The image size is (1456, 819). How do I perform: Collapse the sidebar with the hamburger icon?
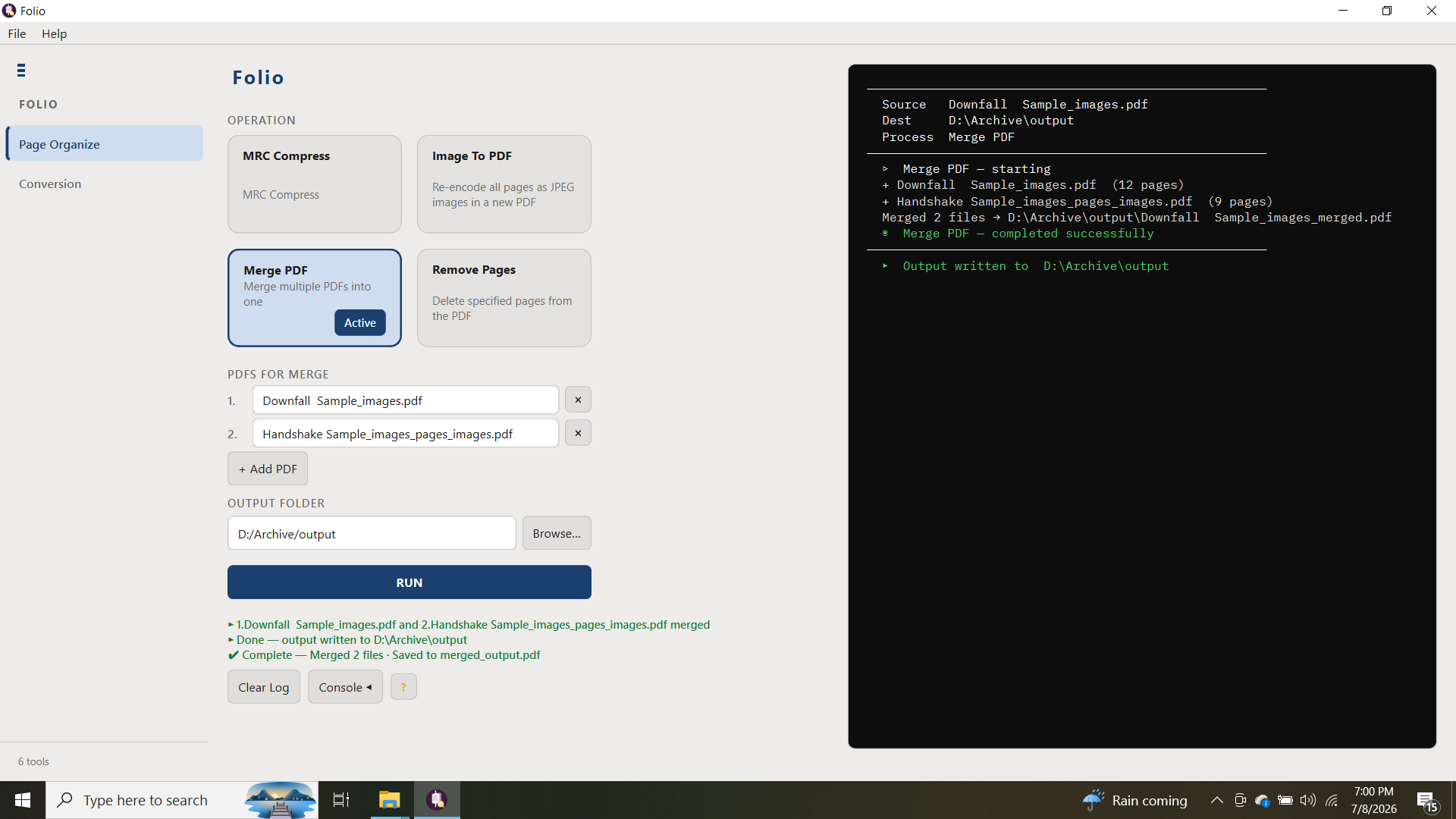pos(21,71)
